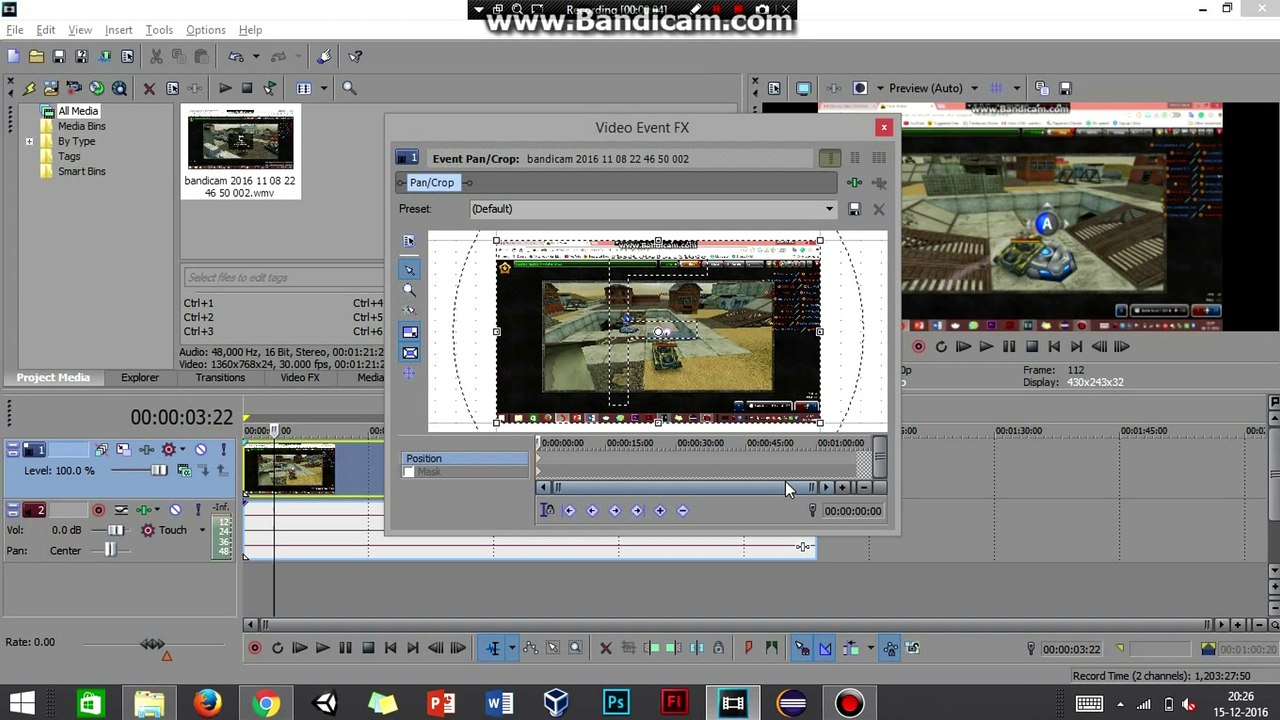Switch to the Explorer tab
Screen dimensions: 1280x720
[140, 378]
